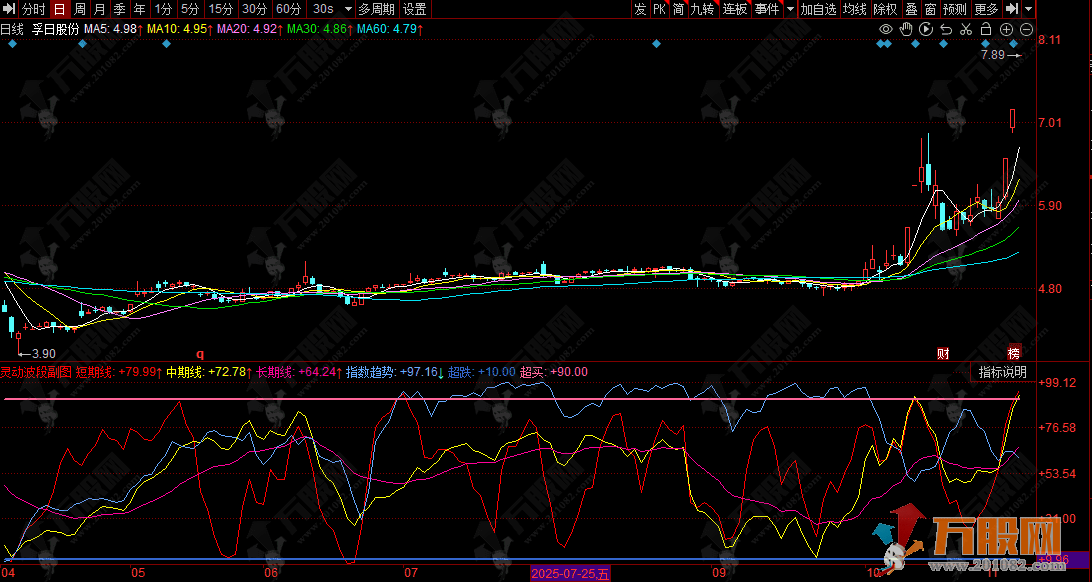The height and width of the screenshot is (582, 1092).
Task: Switch to the 分时 tab
Action: point(34,9)
